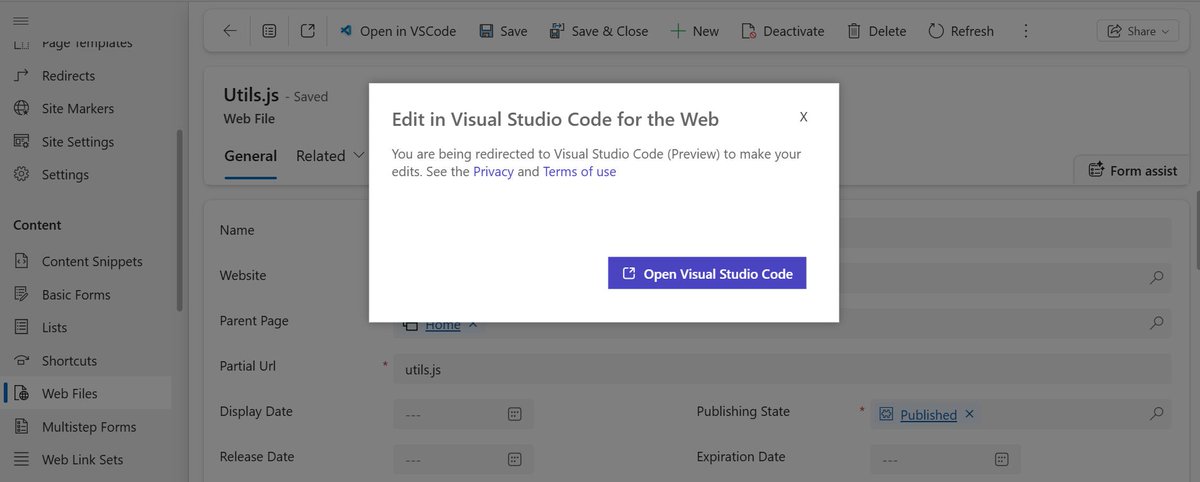Deactivate this web file
This screenshot has width=1200, height=482.
point(782,31)
